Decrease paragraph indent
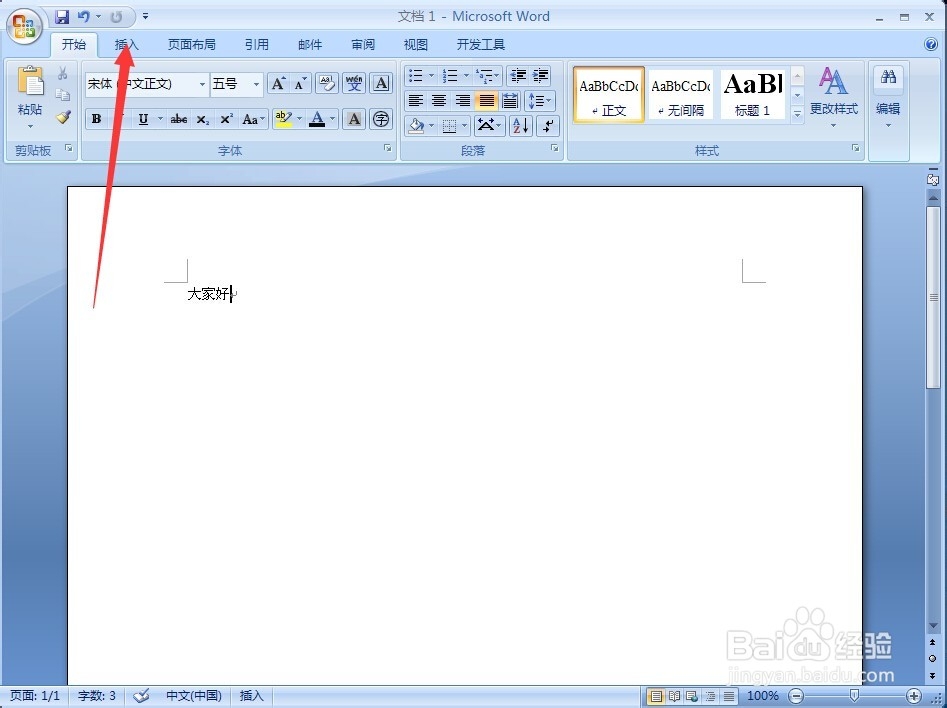 click(x=518, y=76)
